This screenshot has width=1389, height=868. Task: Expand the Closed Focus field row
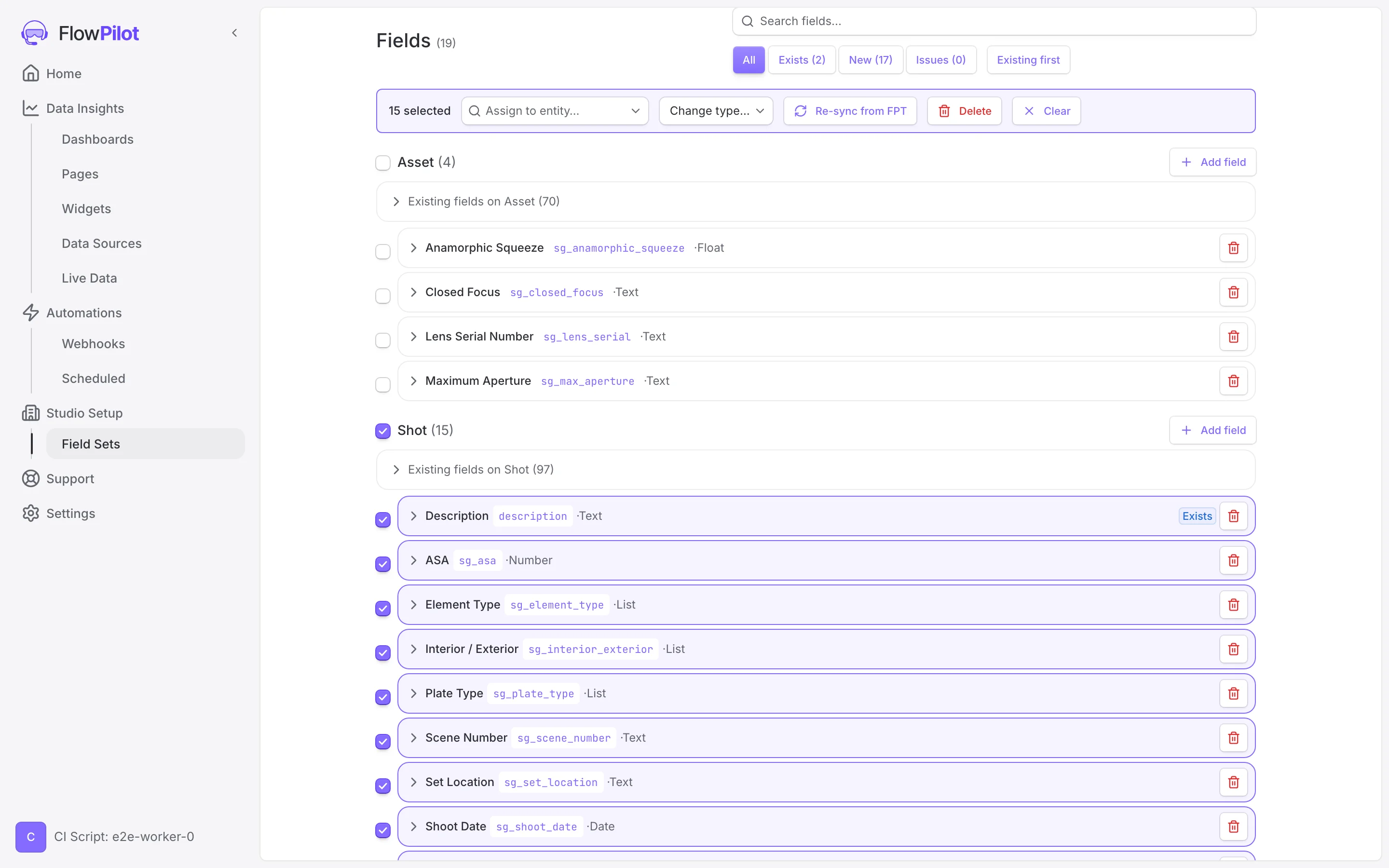click(413, 292)
